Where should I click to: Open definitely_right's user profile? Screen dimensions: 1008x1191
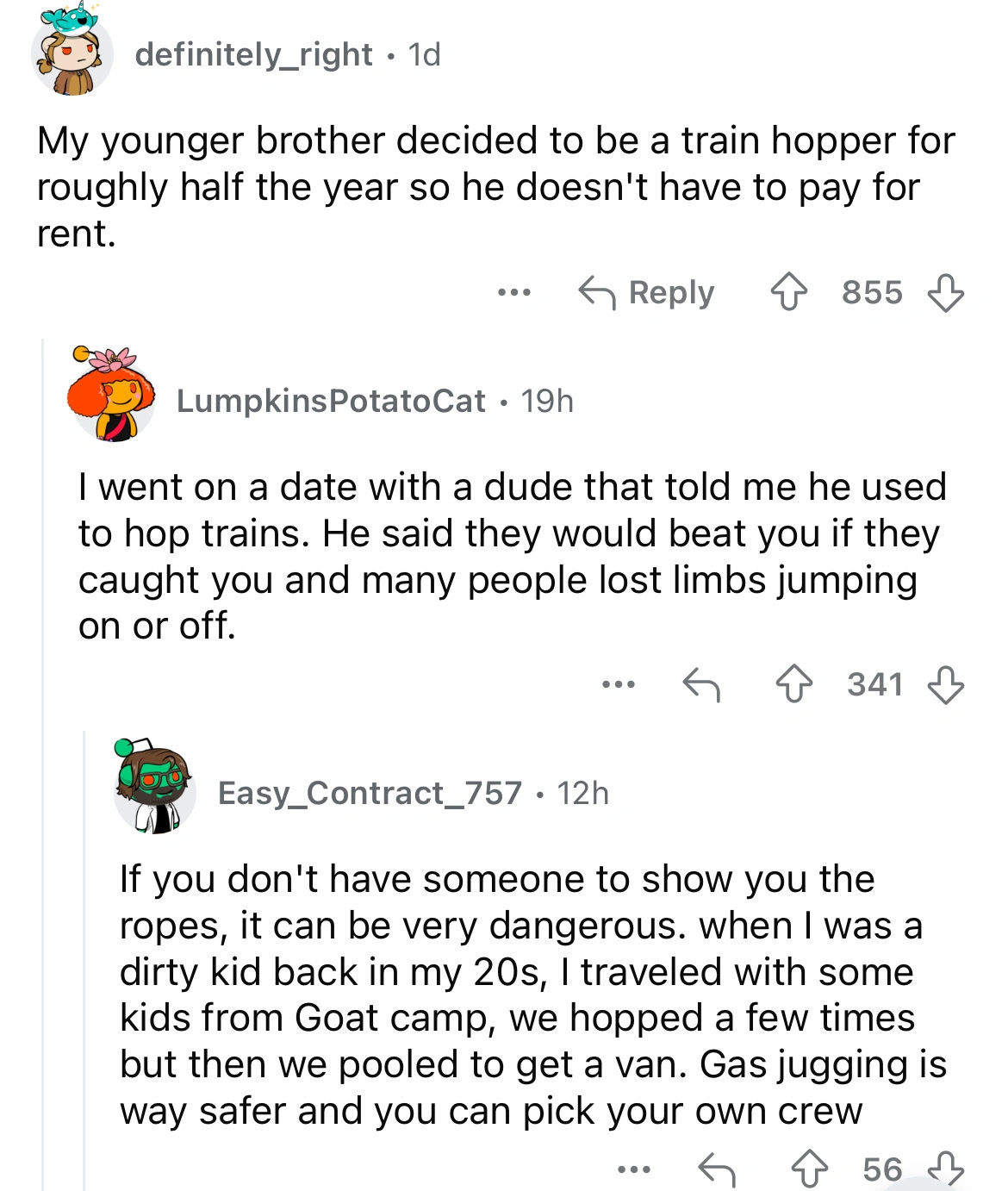pyautogui.click(x=253, y=54)
